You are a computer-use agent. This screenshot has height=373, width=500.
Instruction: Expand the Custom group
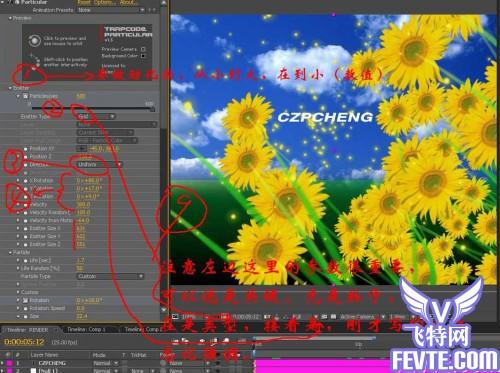pos(18,292)
